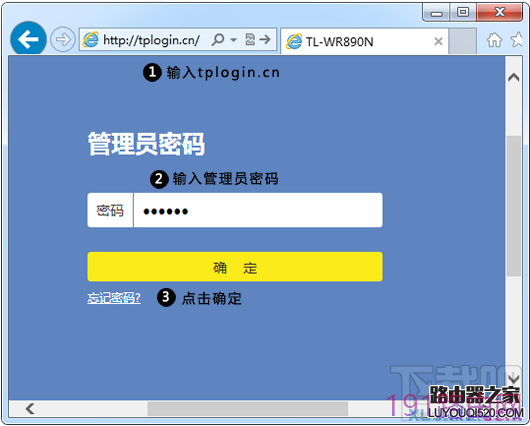The height and width of the screenshot is (426, 530).
Task: Close the TL-WR890N tab
Action: [438, 41]
